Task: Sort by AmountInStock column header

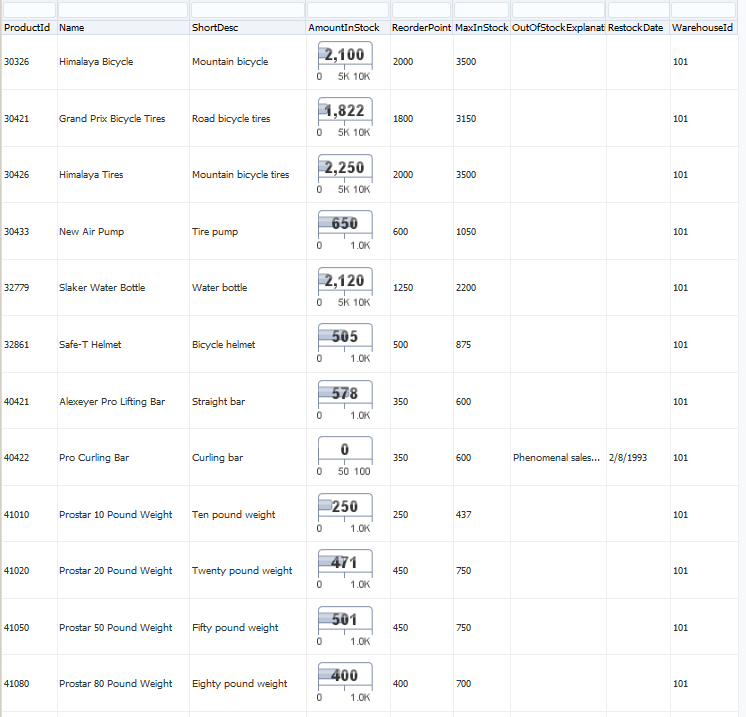Action: coord(348,28)
